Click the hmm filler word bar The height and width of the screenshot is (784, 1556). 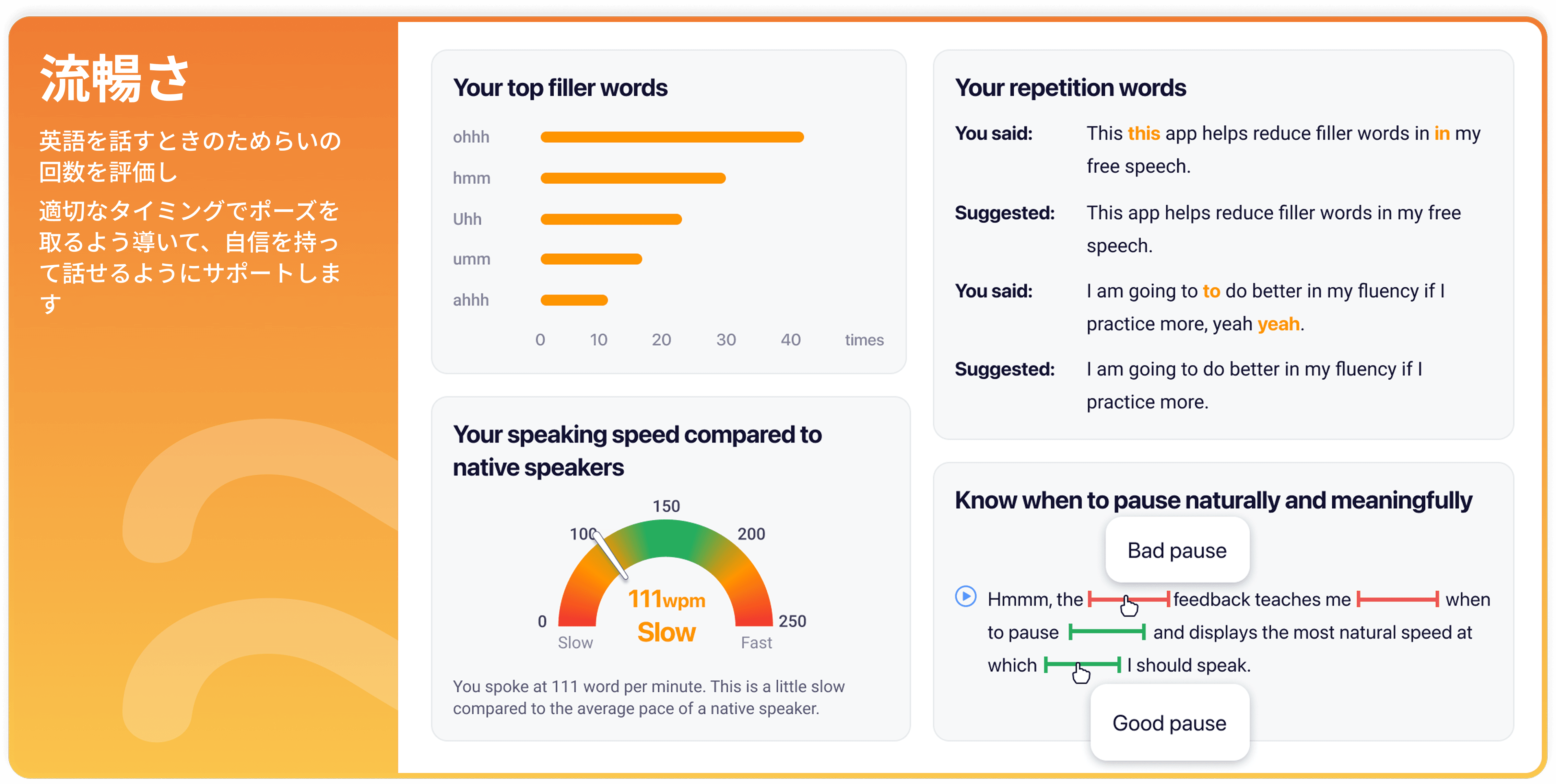(633, 178)
